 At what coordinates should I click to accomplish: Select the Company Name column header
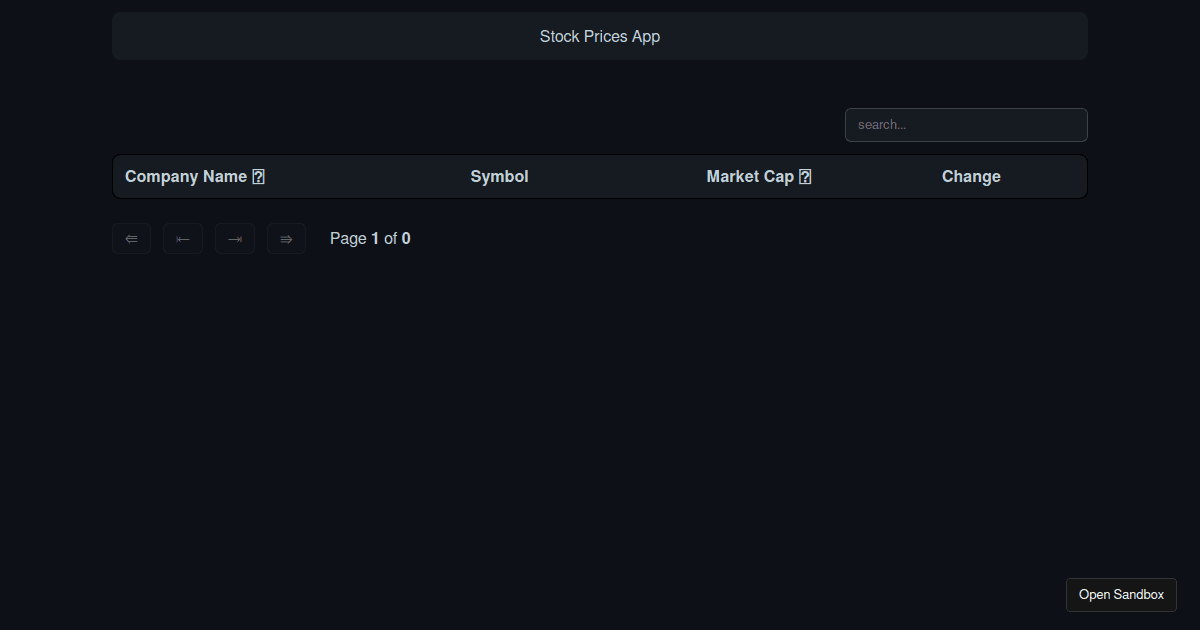pos(186,177)
